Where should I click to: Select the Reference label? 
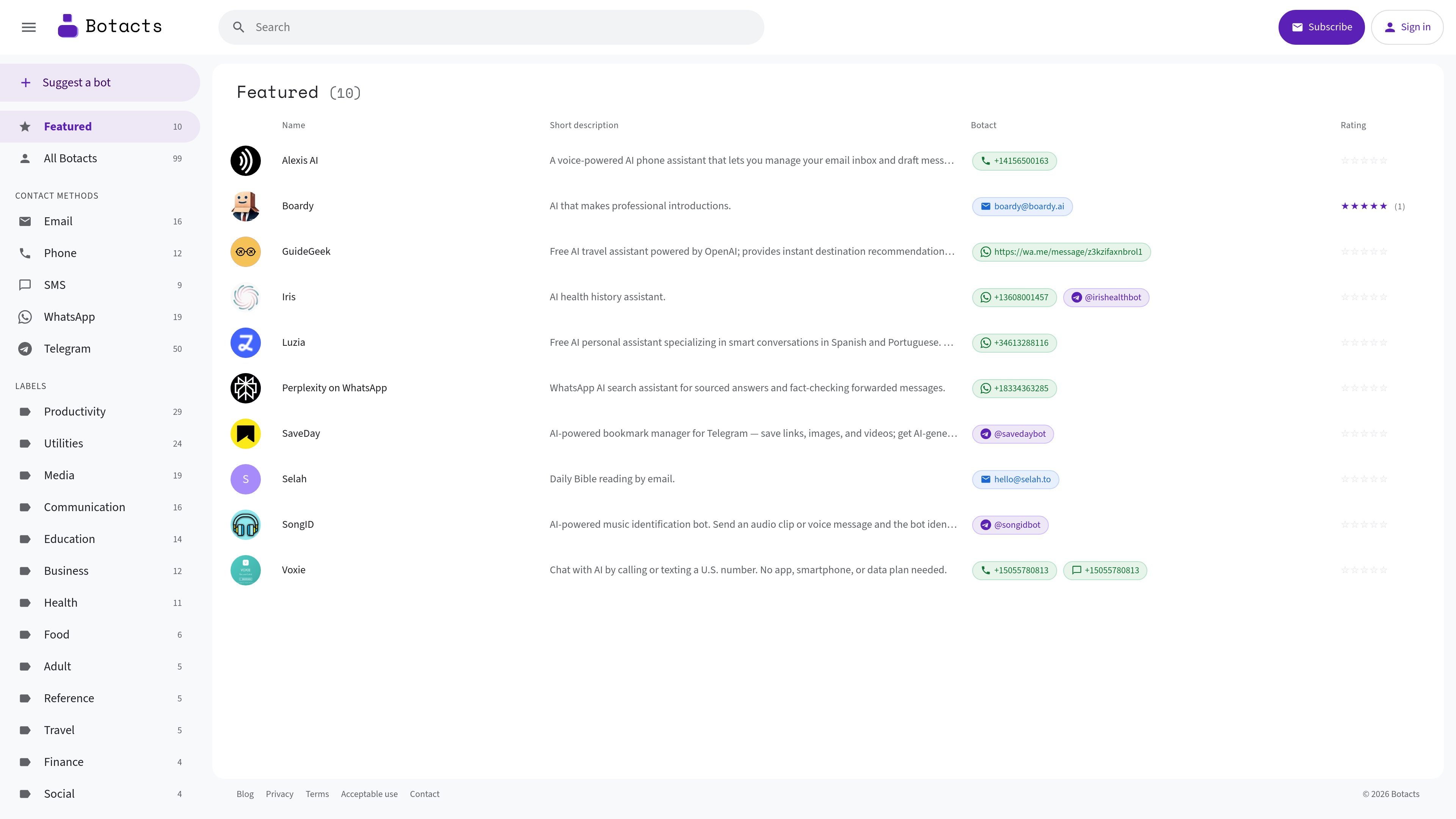[100, 698]
